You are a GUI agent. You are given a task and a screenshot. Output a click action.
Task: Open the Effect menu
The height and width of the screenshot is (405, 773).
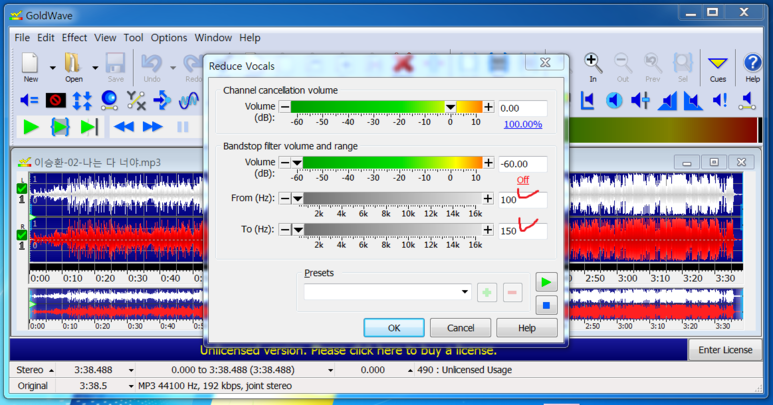coord(74,37)
